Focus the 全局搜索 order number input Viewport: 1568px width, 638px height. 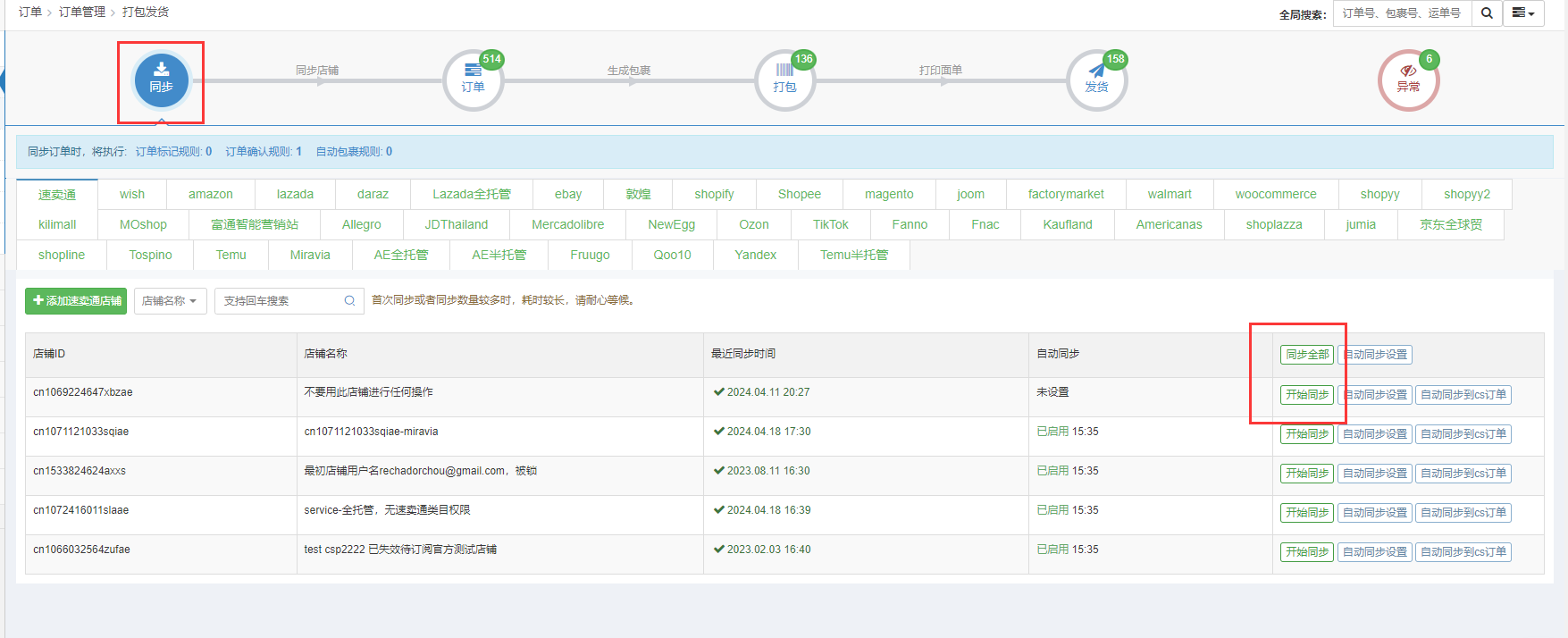point(1402,13)
